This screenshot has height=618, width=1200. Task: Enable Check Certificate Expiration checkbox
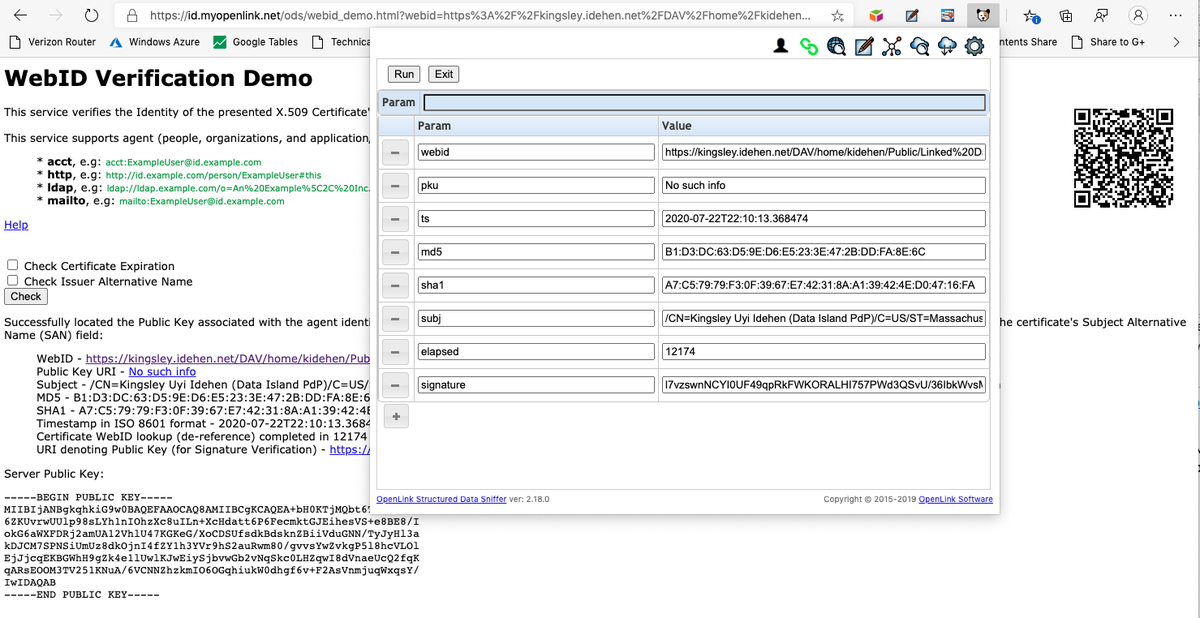(12, 266)
